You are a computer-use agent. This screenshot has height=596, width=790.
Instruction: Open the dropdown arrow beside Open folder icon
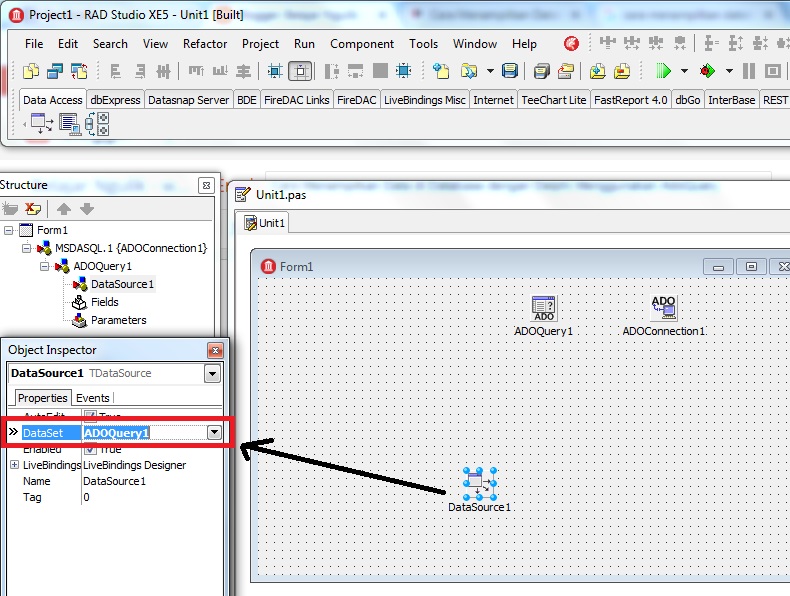(490, 71)
